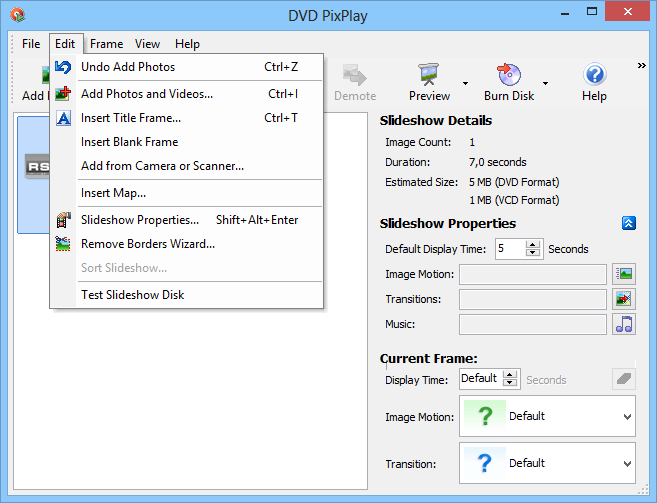Choose Insert Map menu entry

[x=186, y=193]
